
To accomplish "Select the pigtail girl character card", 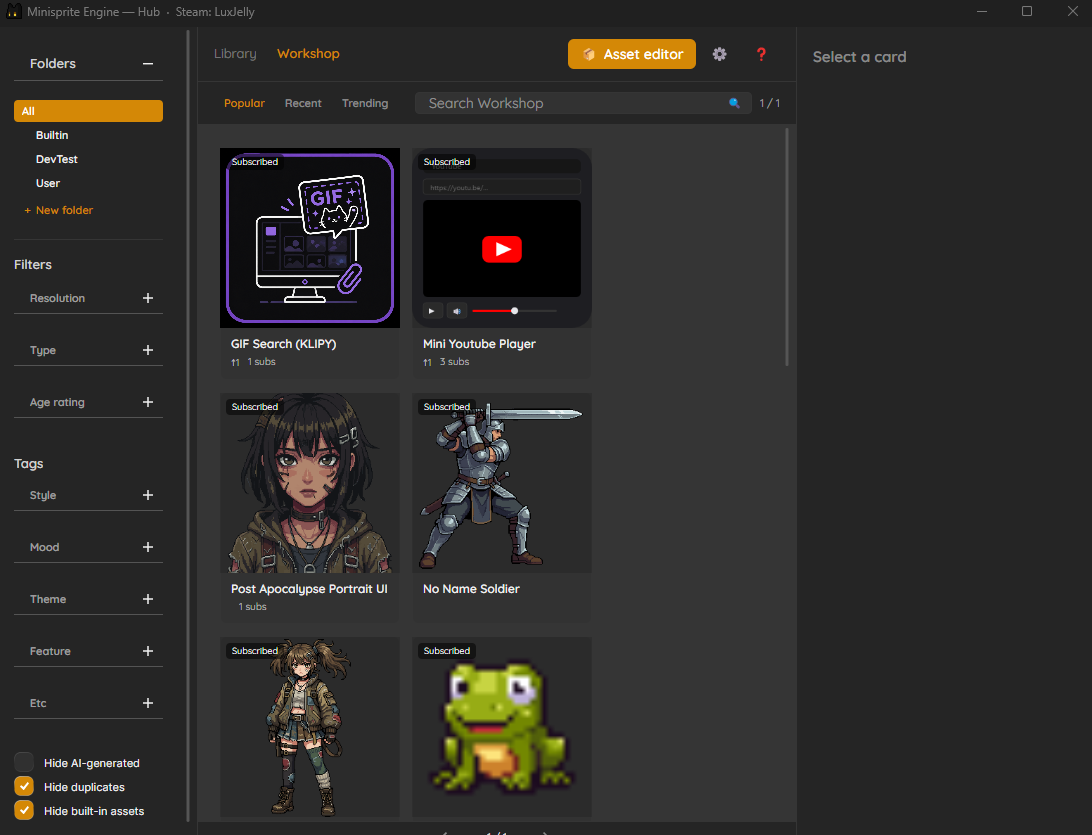I will tap(310, 727).
